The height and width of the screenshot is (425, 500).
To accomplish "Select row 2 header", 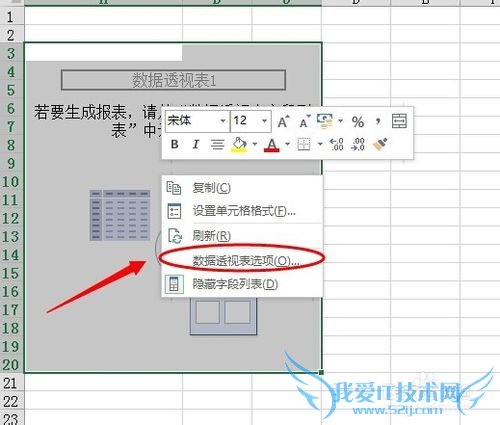I will tap(11, 35).
